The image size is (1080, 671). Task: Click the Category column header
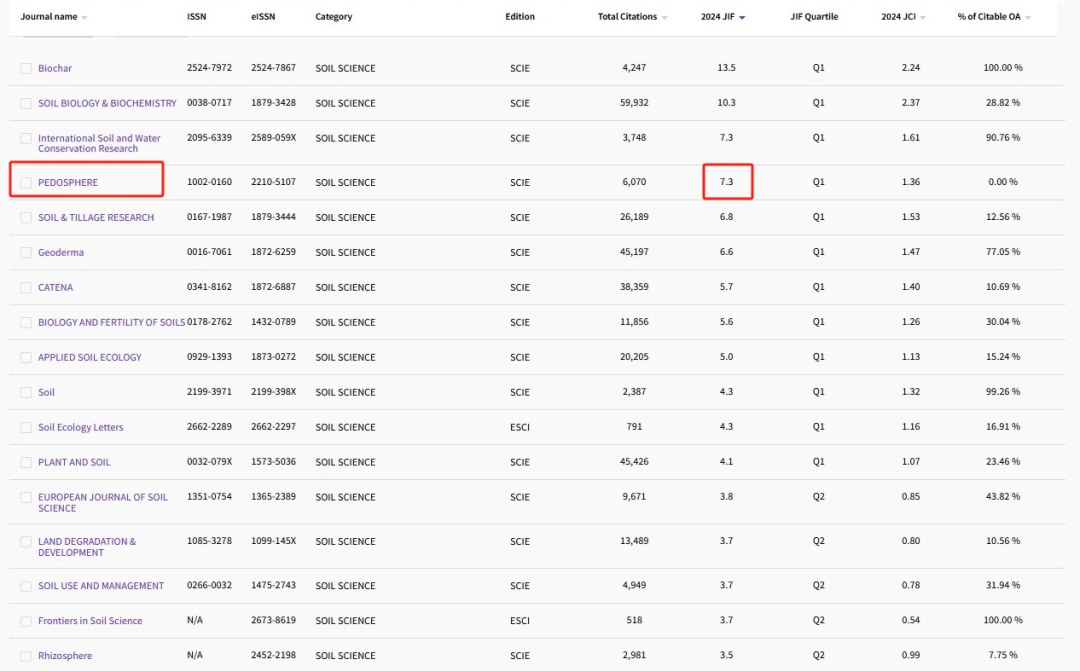[x=333, y=17]
